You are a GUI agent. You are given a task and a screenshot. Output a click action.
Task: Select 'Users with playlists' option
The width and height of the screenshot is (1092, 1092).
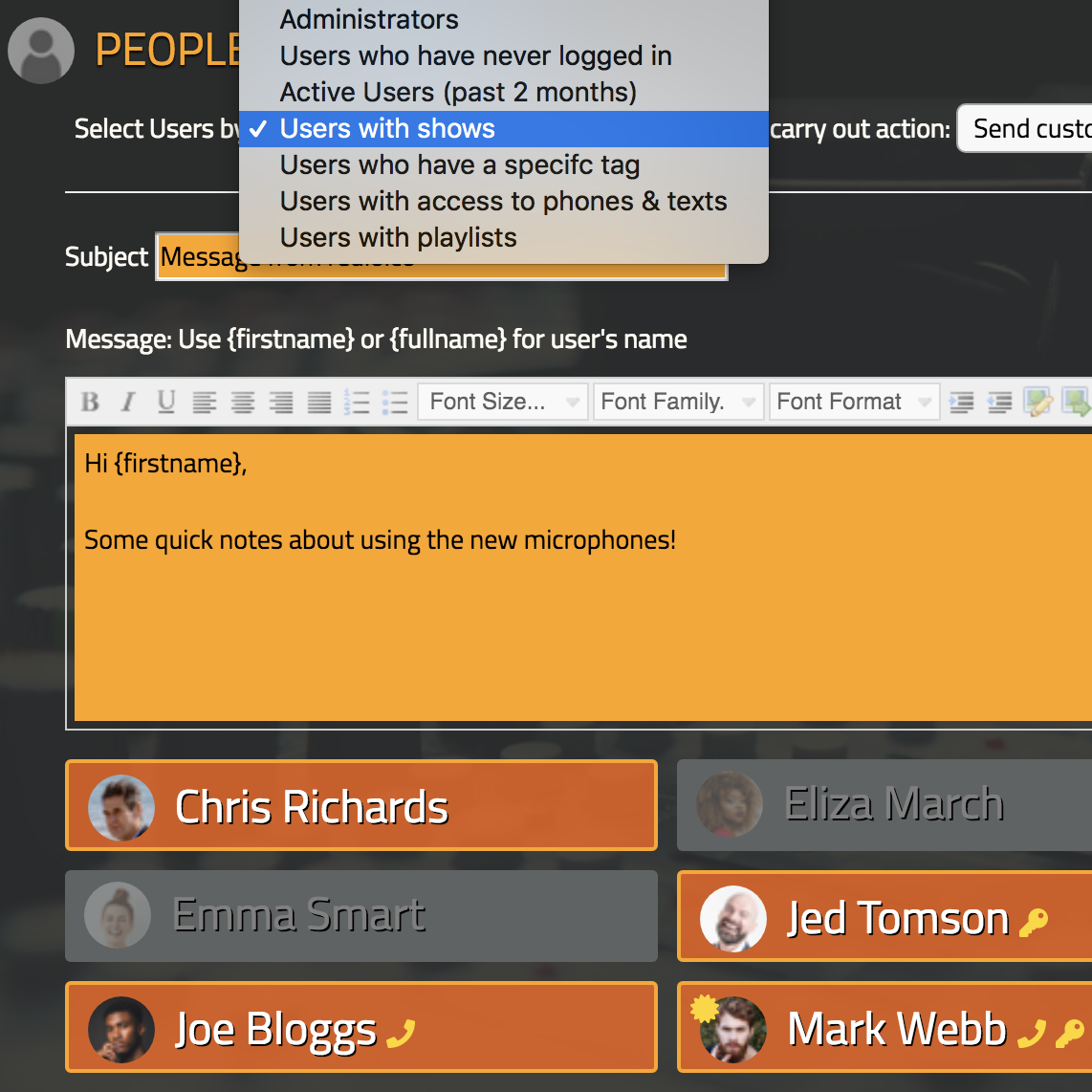[398, 237]
